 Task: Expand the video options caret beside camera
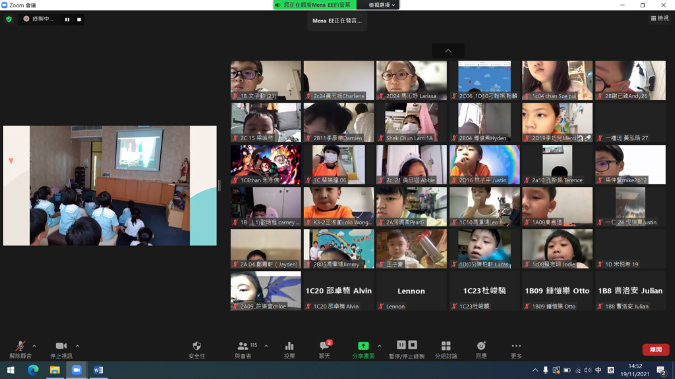point(77,346)
